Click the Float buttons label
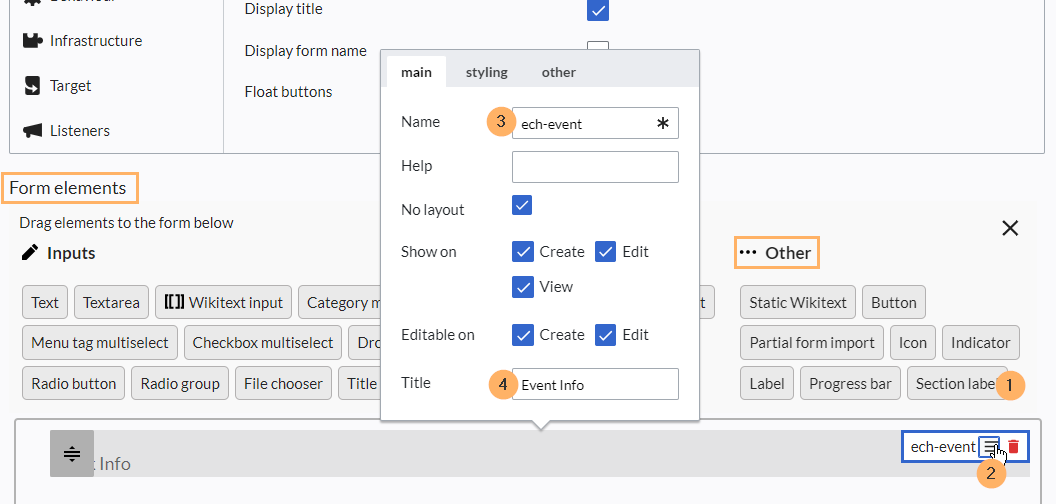Viewport: 1056px width, 504px height. pos(288,92)
